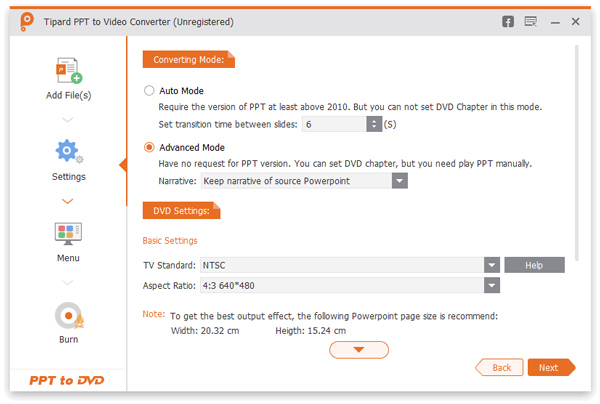600x404 pixels.
Task: Click the Converting Mode header label
Action: click(189, 59)
